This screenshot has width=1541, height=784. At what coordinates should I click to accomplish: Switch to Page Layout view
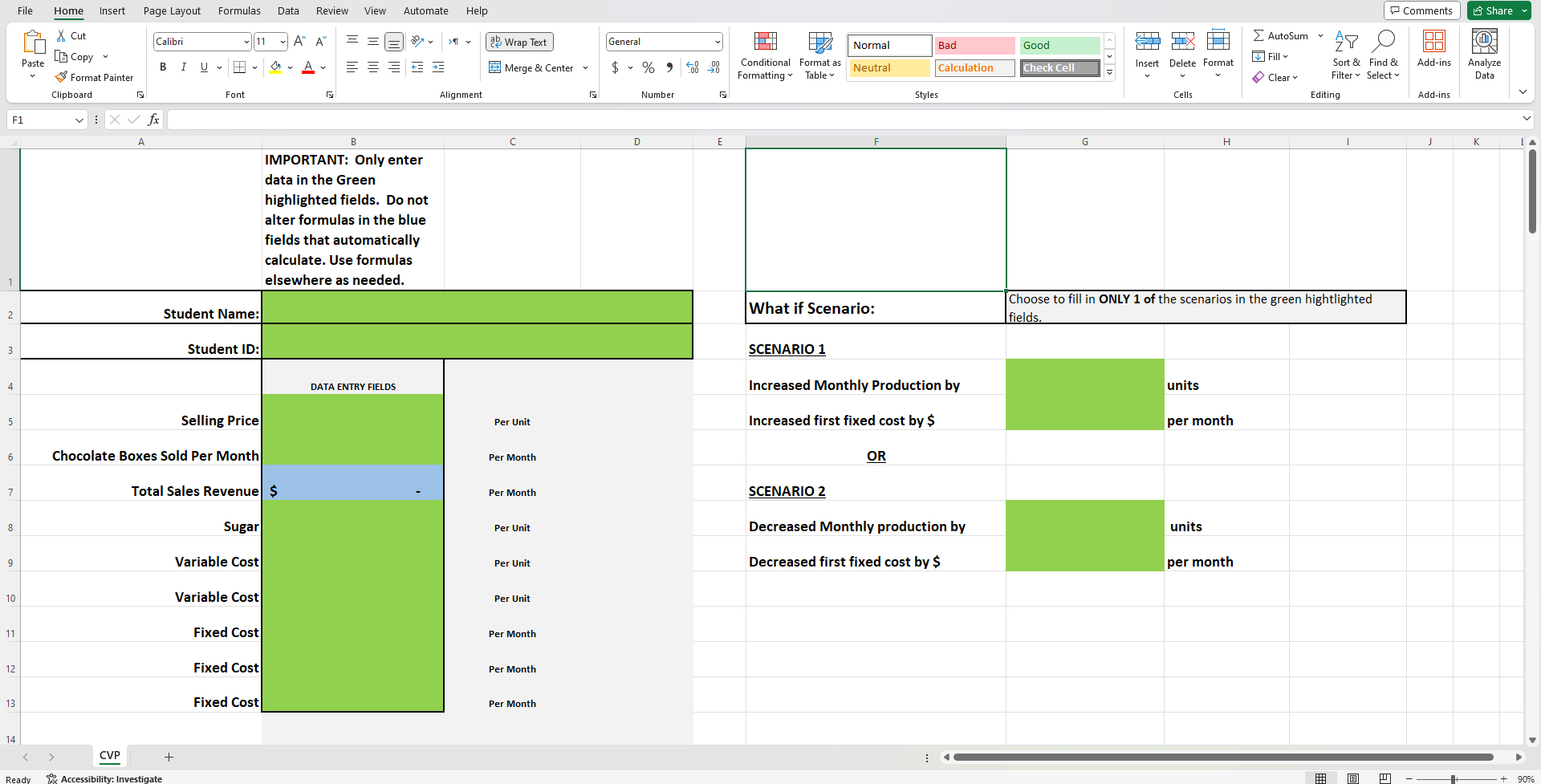pos(1353,778)
